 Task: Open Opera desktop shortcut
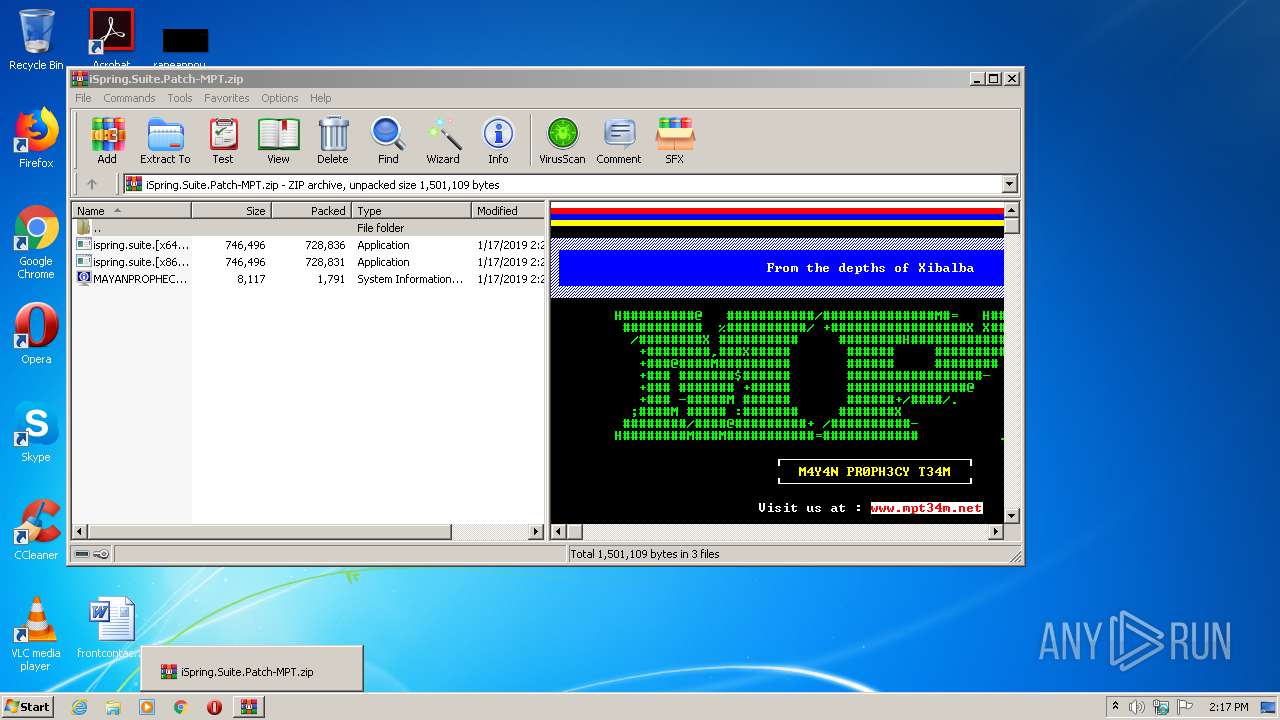tap(36, 334)
